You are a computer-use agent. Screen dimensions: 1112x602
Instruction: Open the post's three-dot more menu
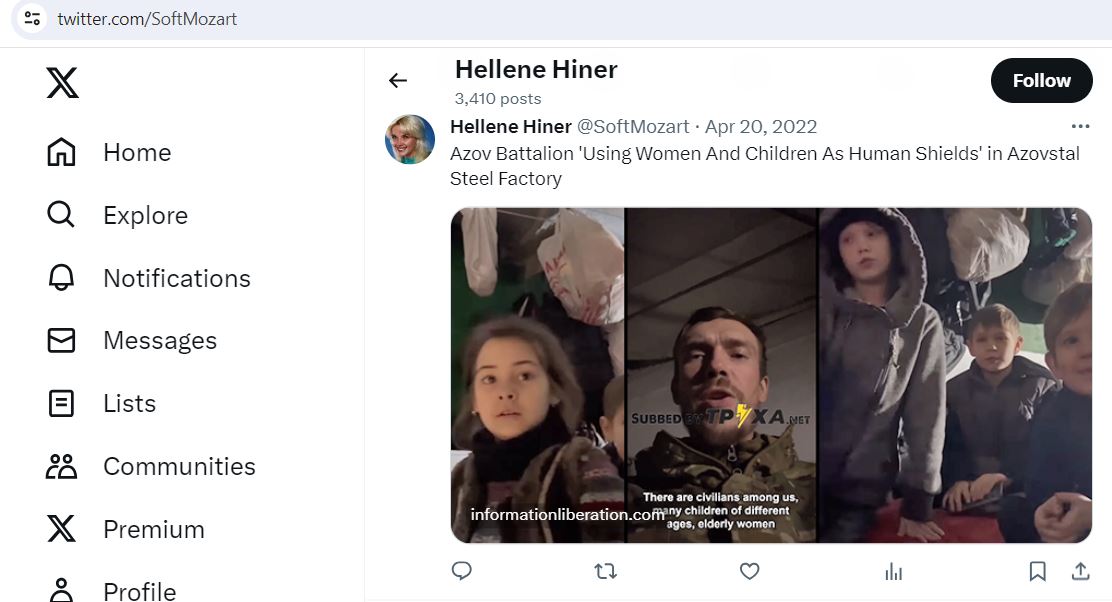[x=1080, y=126]
